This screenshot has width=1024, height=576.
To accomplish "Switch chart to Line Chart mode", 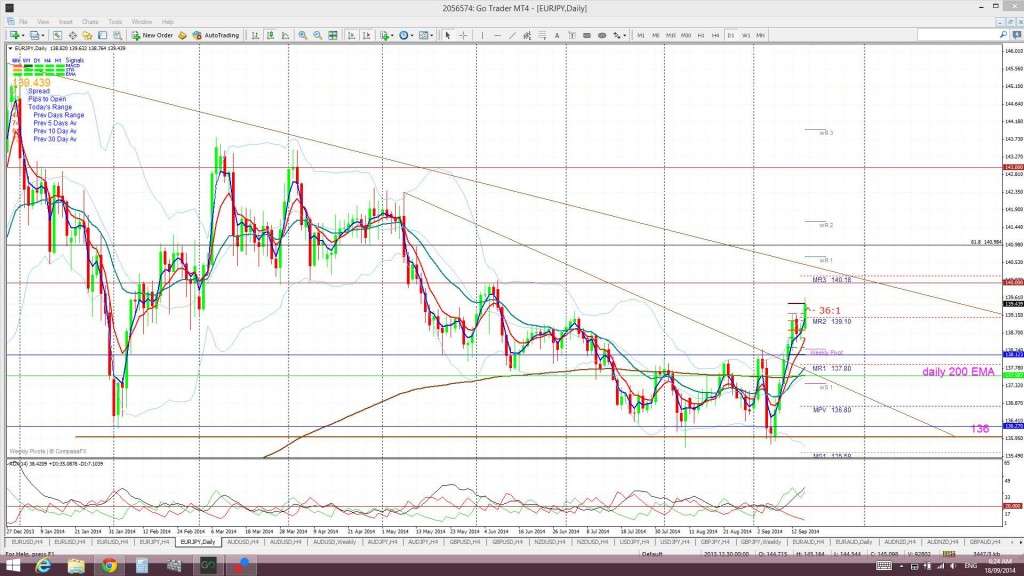I will (x=285, y=35).
